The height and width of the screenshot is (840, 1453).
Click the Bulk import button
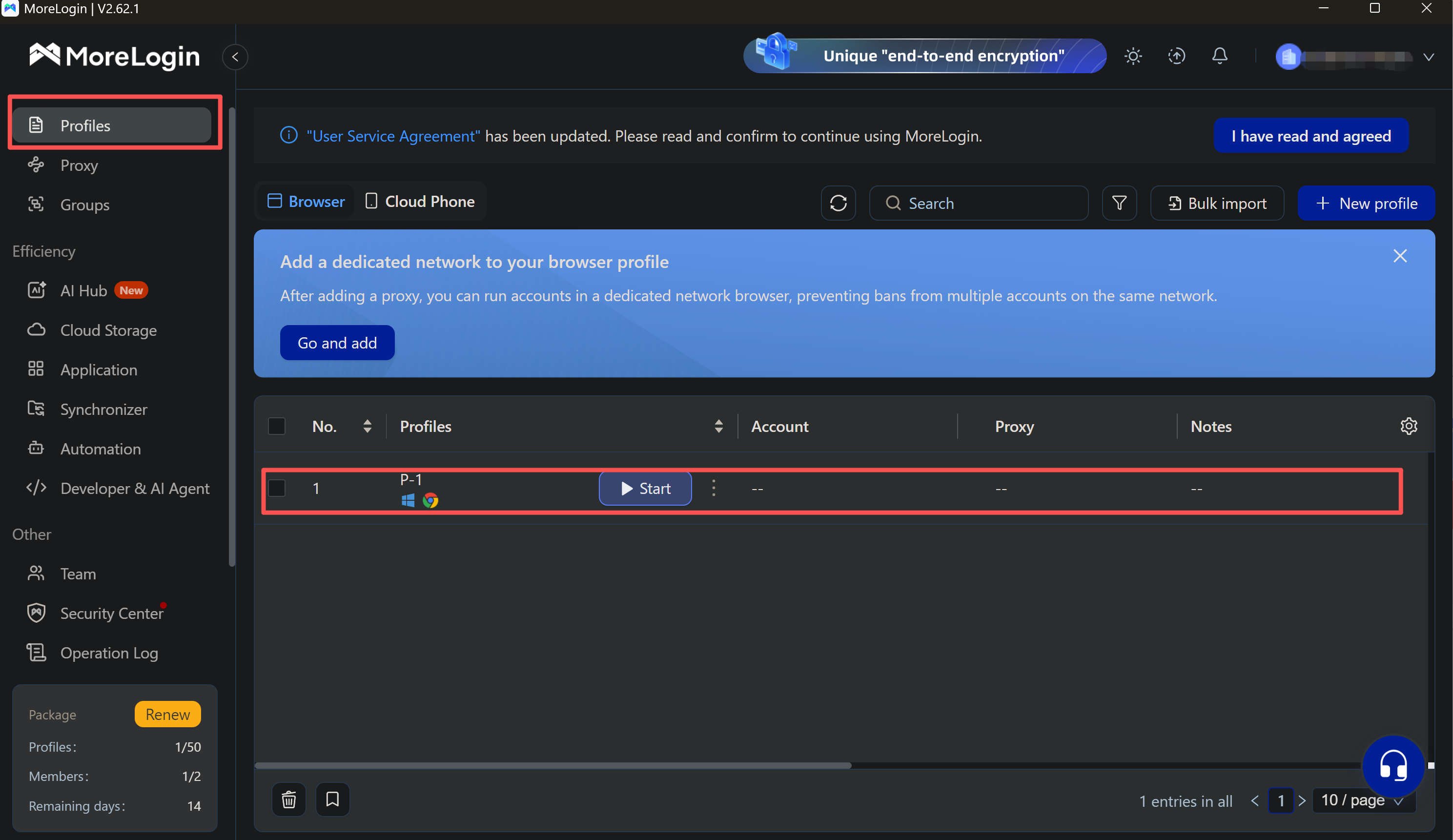tap(1217, 203)
